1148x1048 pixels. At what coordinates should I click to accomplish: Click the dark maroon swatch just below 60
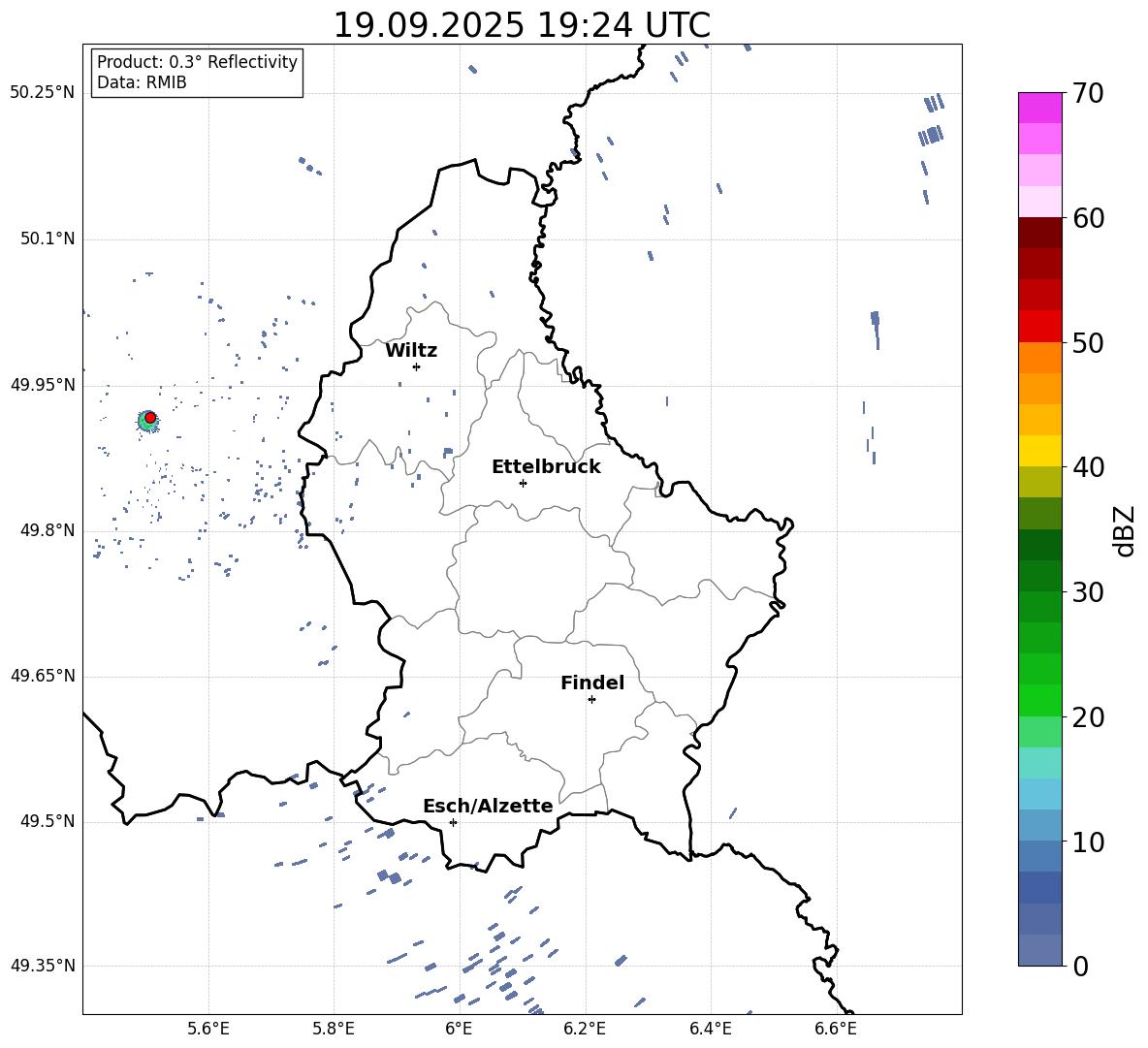click(1039, 233)
